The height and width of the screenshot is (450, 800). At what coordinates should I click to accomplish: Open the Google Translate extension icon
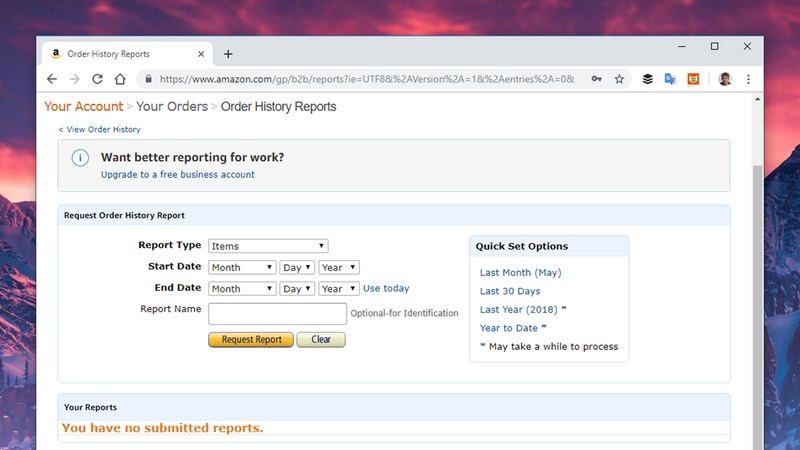(x=670, y=79)
